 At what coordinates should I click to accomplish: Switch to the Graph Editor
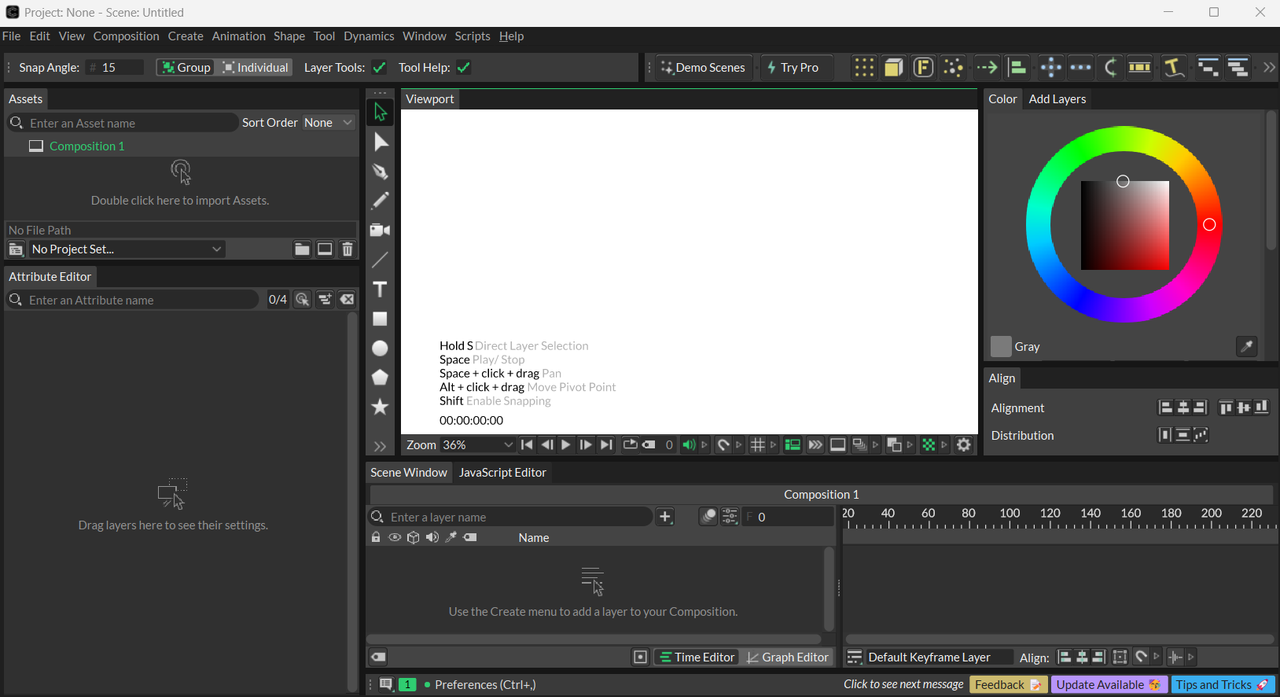coord(786,657)
